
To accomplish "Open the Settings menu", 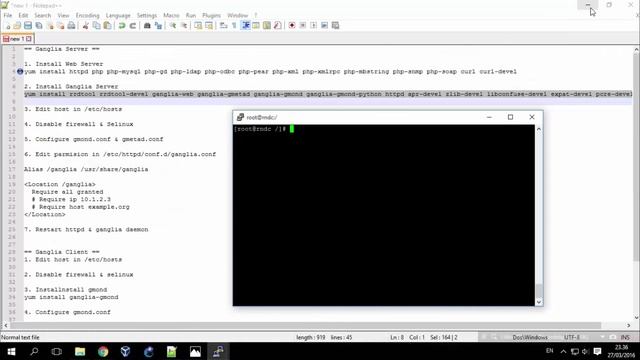I will coord(147,16).
